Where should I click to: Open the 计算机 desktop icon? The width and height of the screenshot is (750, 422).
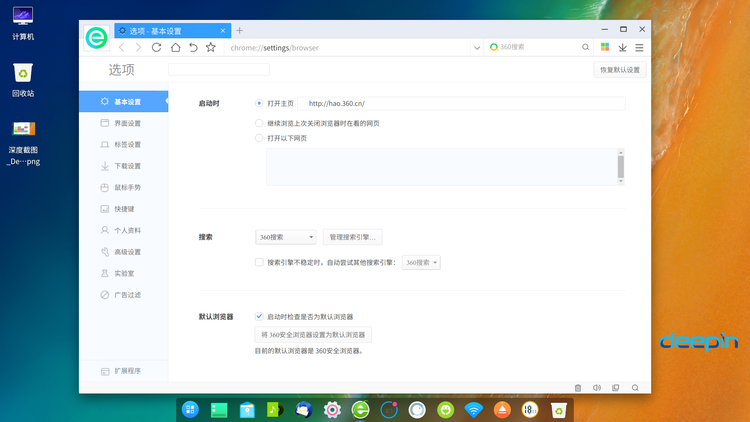(23, 23)
